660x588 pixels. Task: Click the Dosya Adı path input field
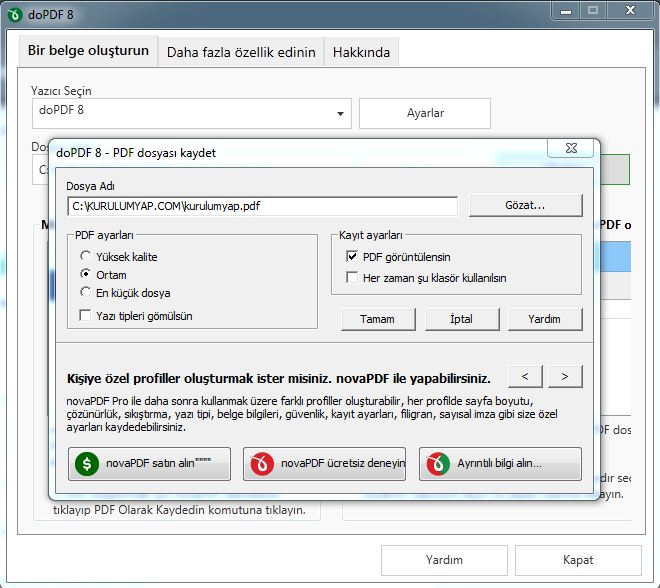coord(263,206)
